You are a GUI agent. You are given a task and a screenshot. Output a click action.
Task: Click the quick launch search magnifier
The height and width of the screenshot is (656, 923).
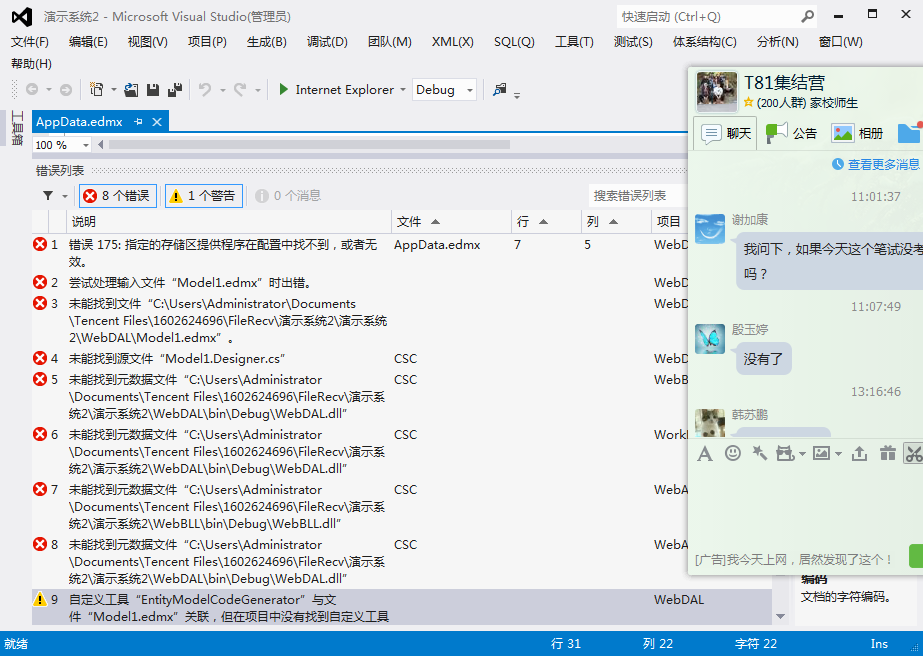(x=808, y=16)
